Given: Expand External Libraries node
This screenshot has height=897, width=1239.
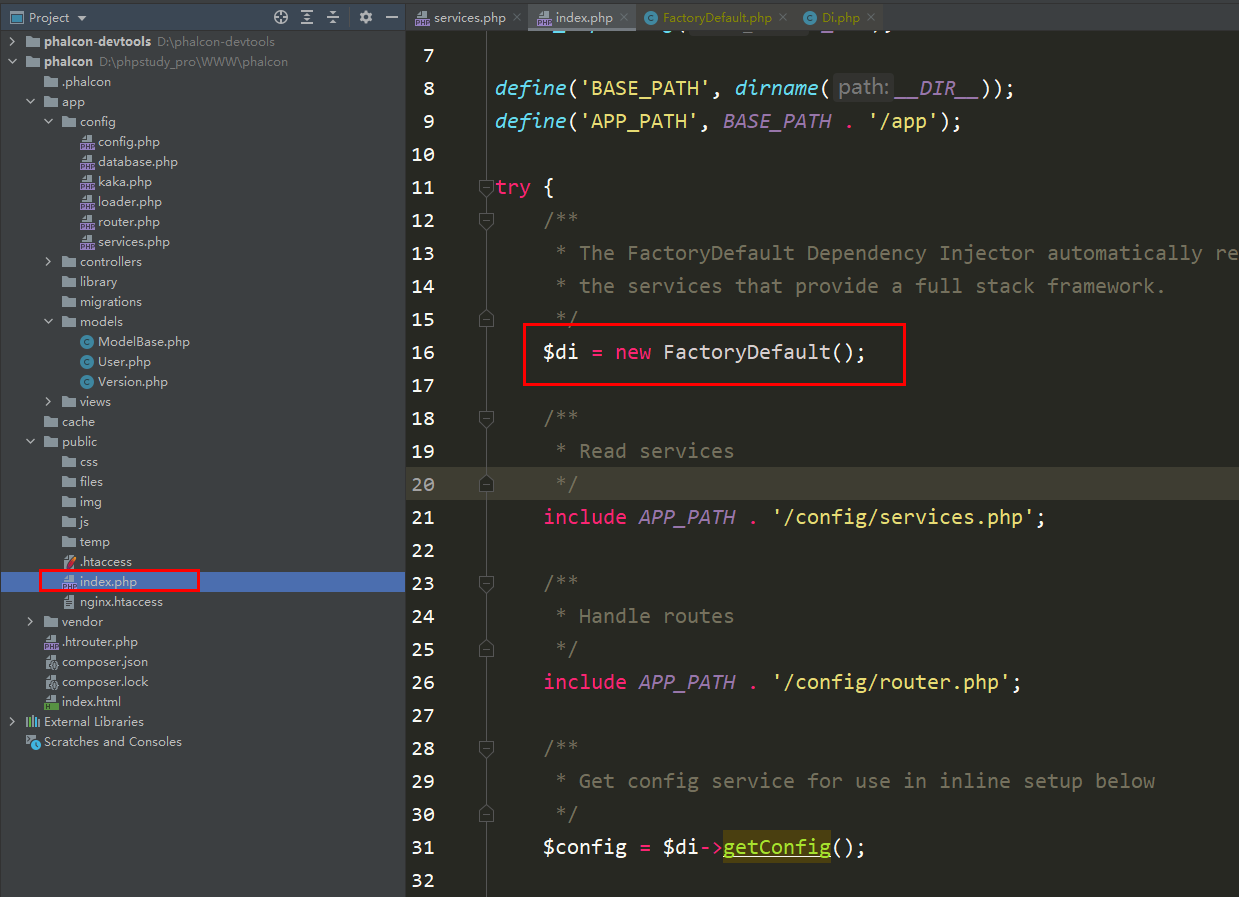Looking at the screenshot, I should point(12,722).
